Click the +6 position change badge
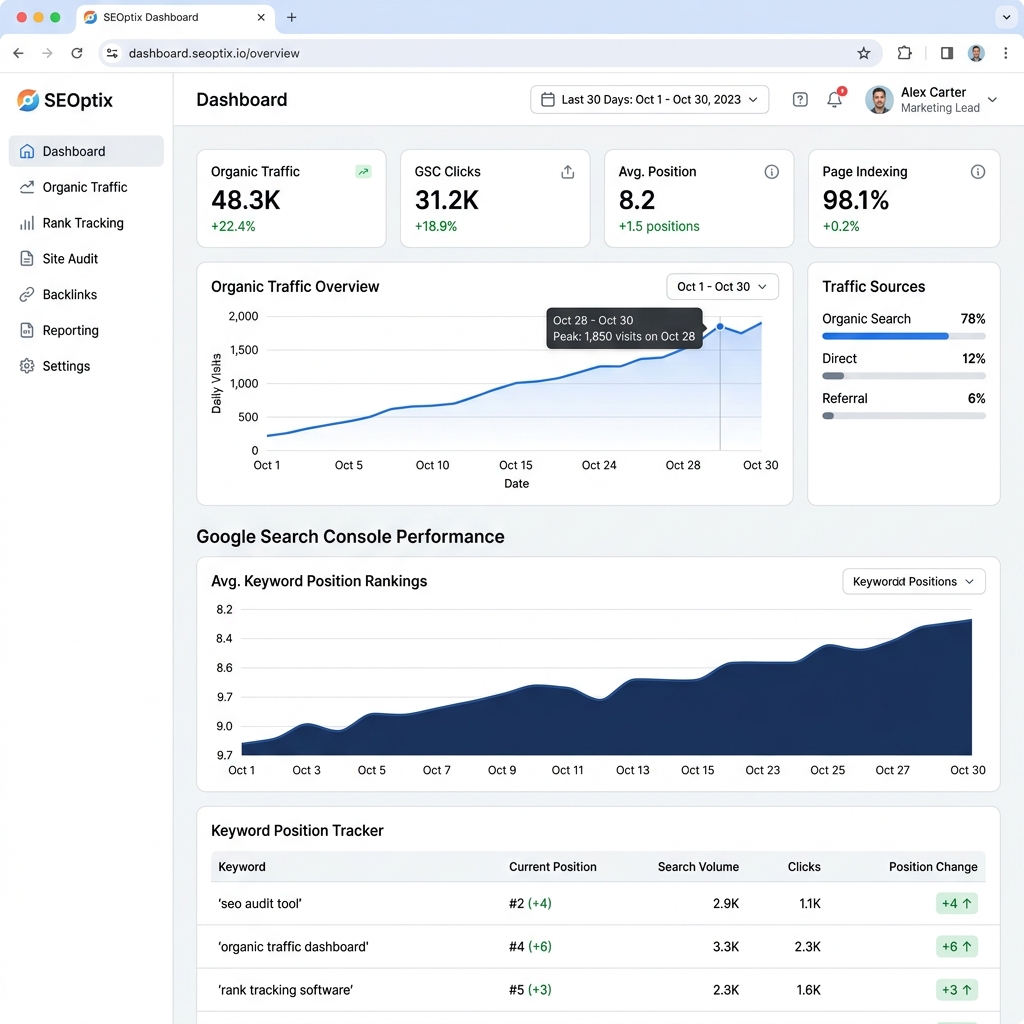The image size is (1024, 1024). tap(957, 946)
